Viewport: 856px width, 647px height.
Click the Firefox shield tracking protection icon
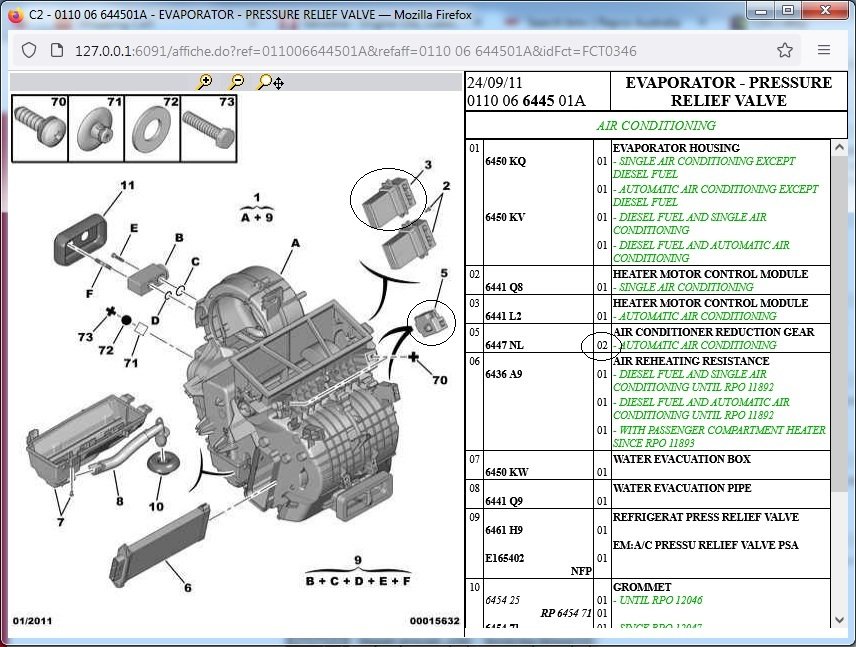[29, 51]
